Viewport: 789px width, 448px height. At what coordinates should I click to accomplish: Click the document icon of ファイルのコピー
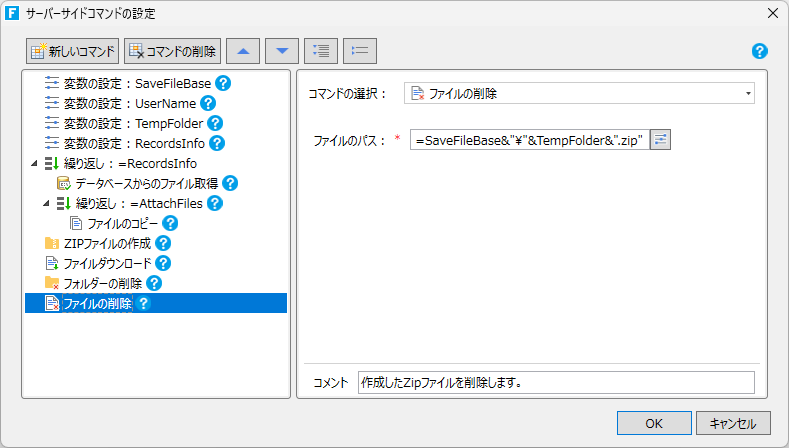click(x=76, y=223)
